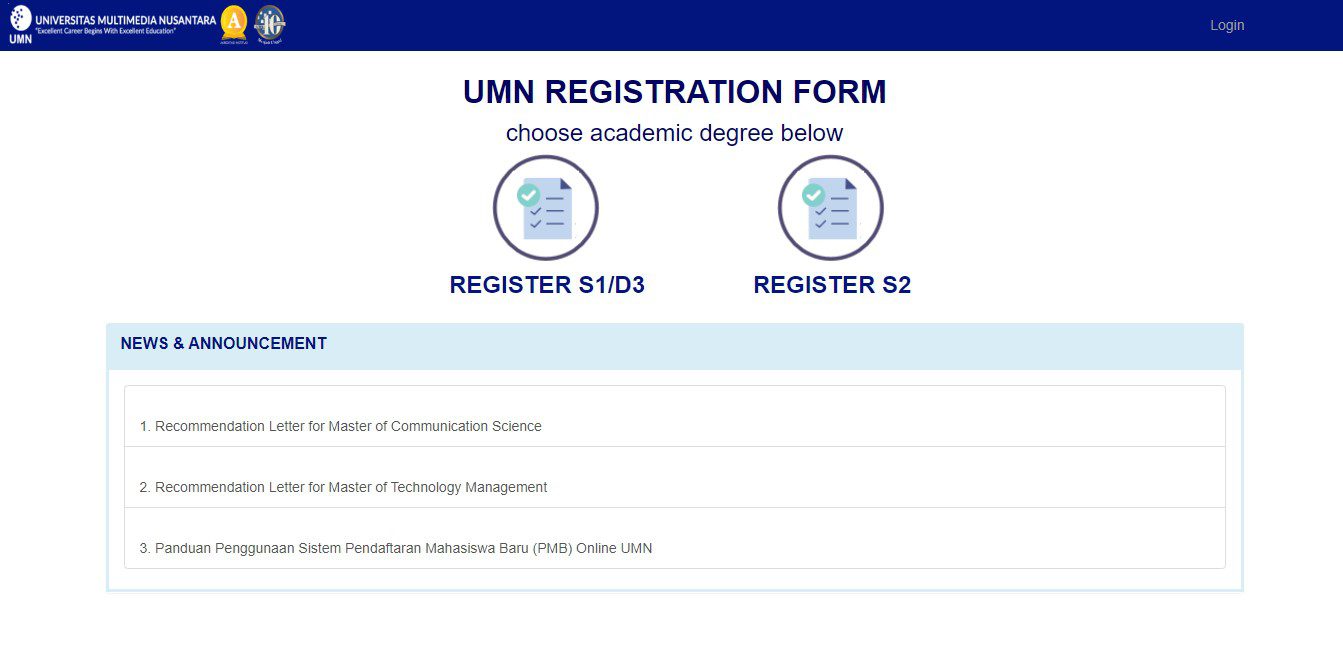1343x648 pixels.
Task: Click the gold 'A' accreditation badge
Action: coord(233,22)
